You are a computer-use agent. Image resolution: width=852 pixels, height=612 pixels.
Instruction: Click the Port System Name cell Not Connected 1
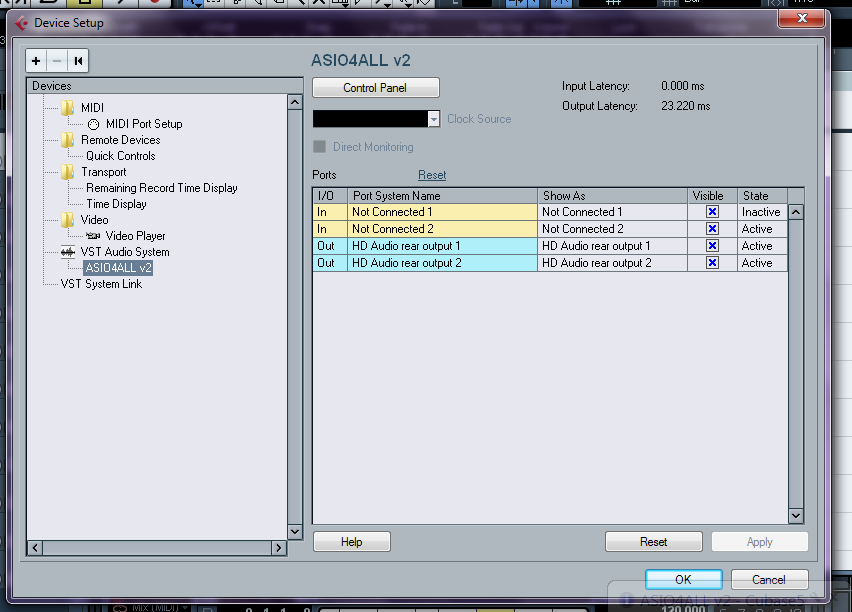click(442, 212)
